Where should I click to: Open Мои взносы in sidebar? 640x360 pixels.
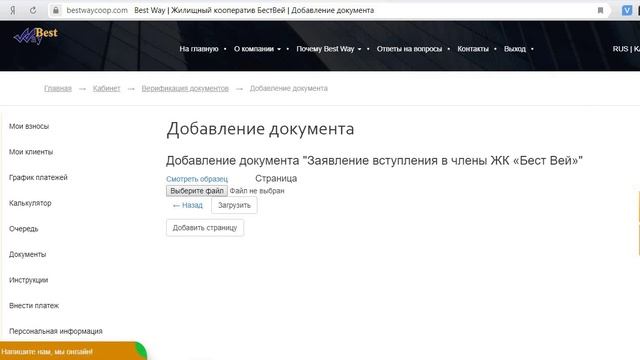point(29,127)
